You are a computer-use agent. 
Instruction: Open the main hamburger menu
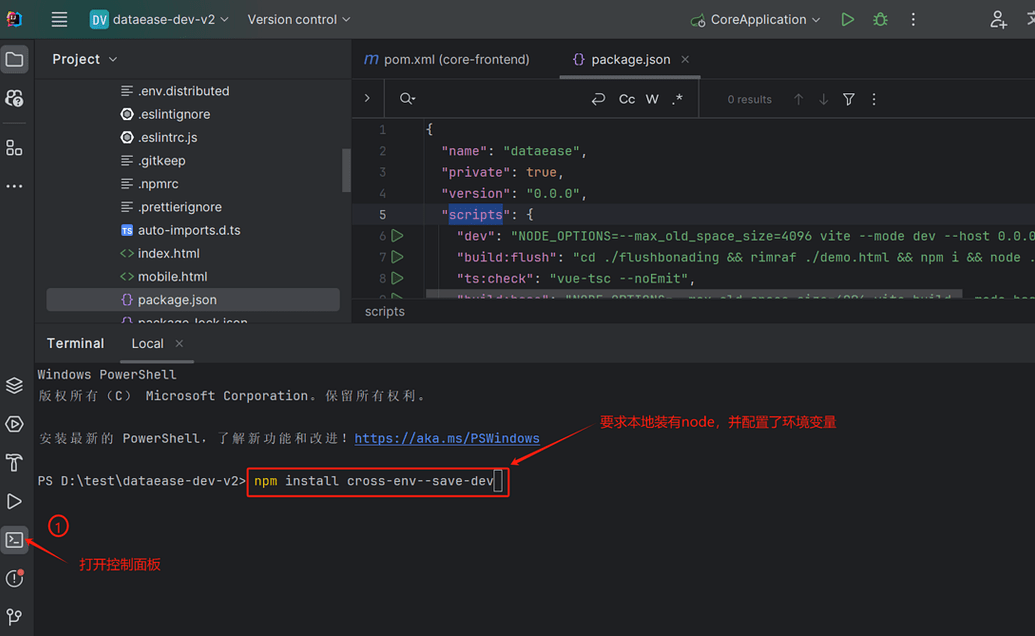[x=60, y=19]
